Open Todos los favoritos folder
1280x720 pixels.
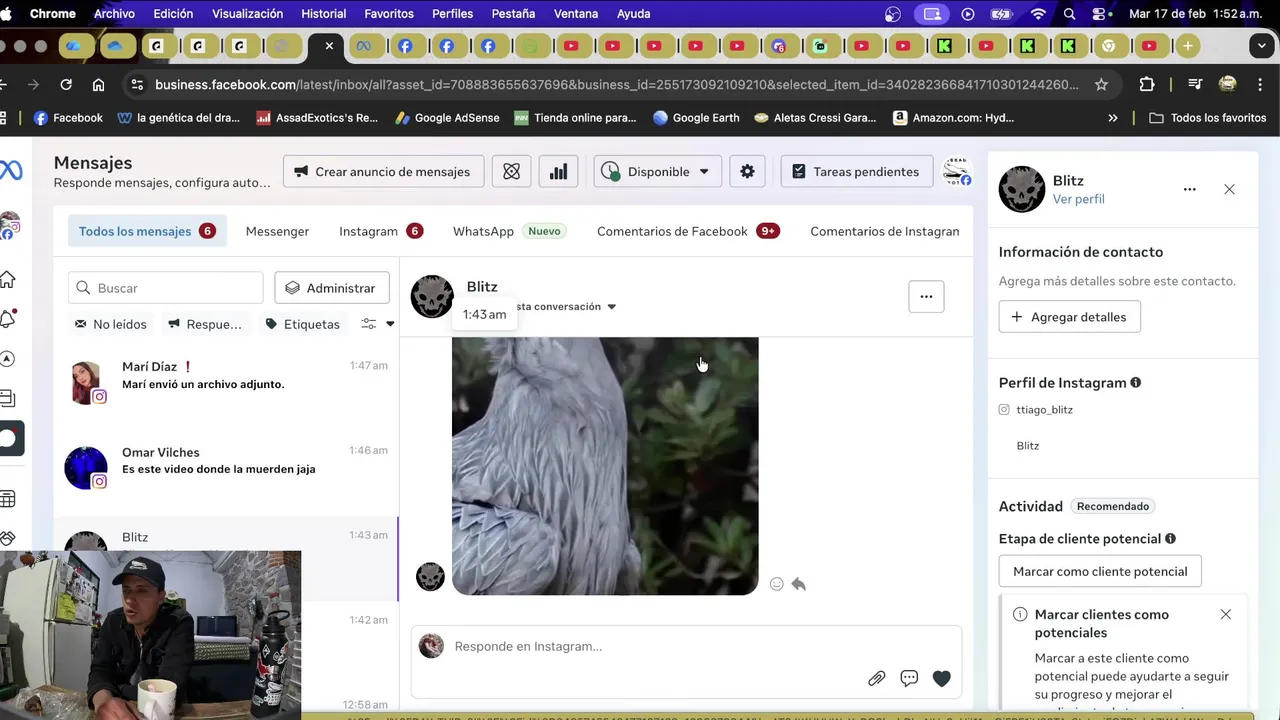(1208, 118)
